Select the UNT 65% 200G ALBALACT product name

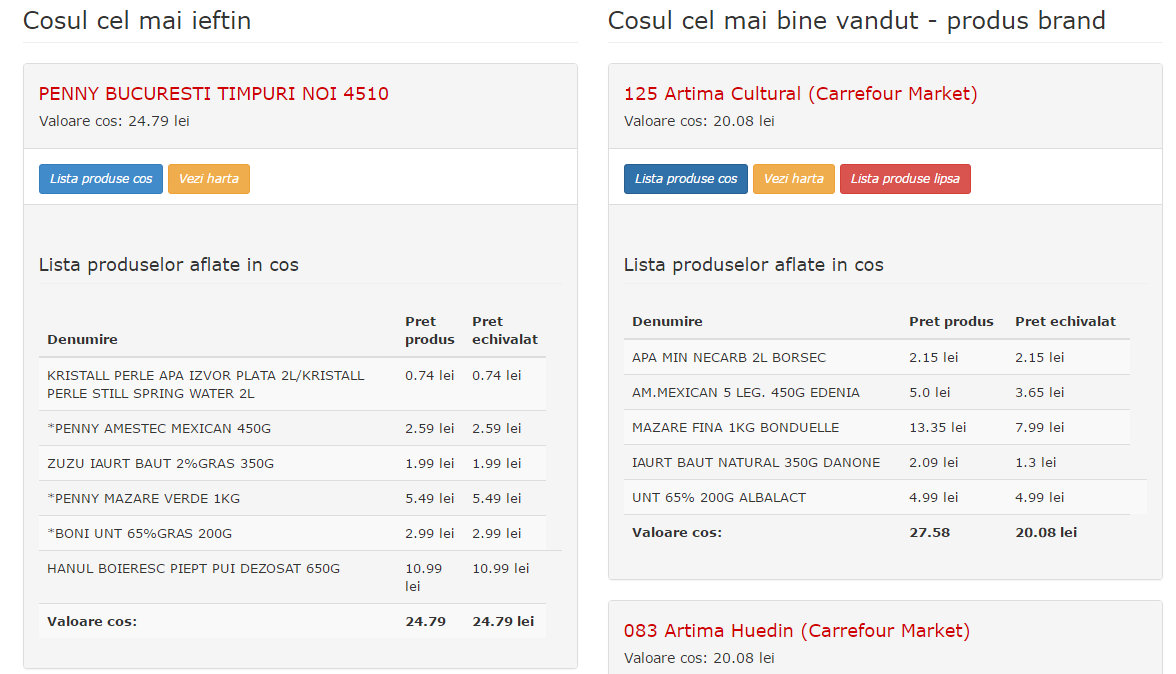coord(719,498)
